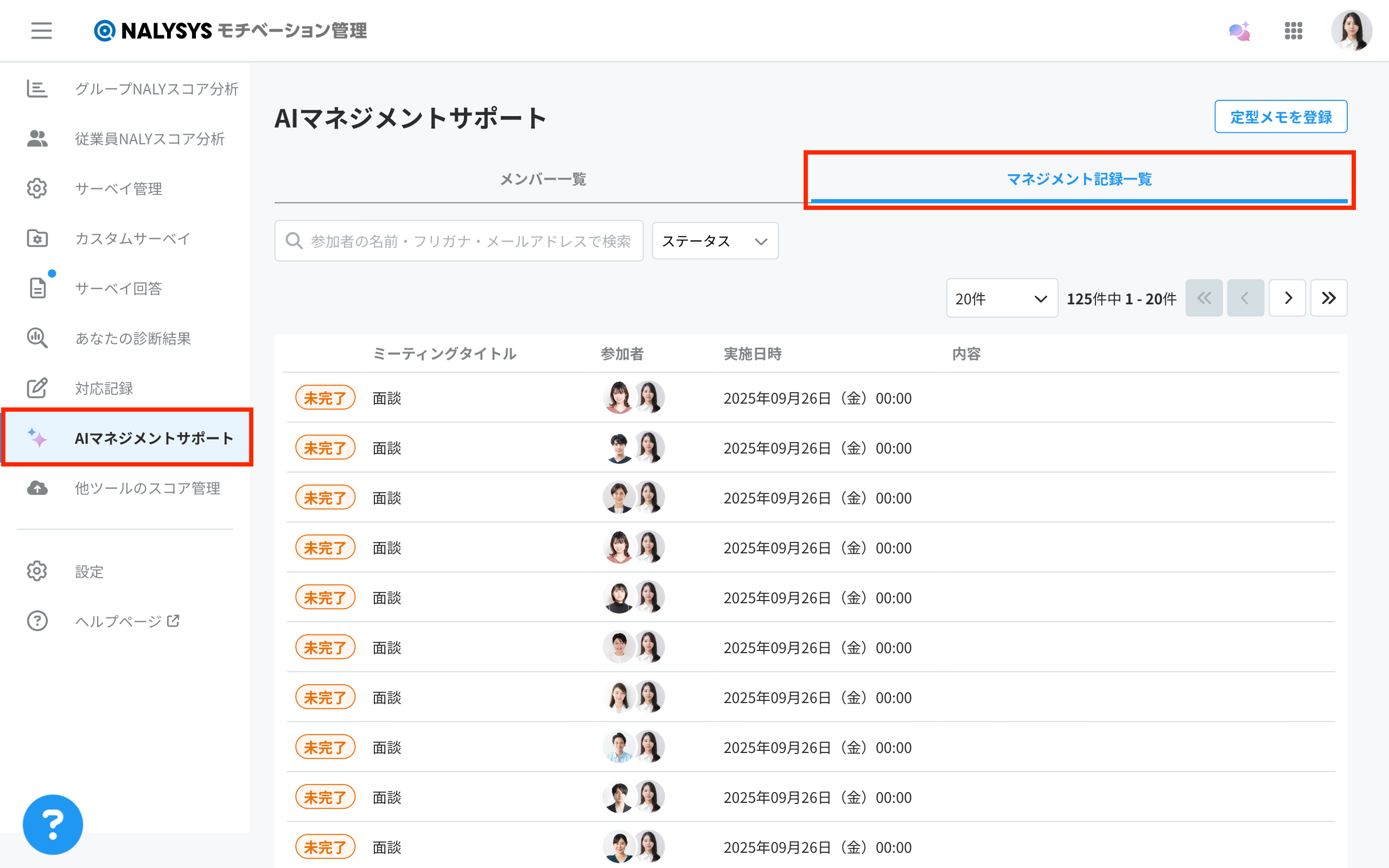Go to サーベイ回答 in the sidebar

(118, 288)
